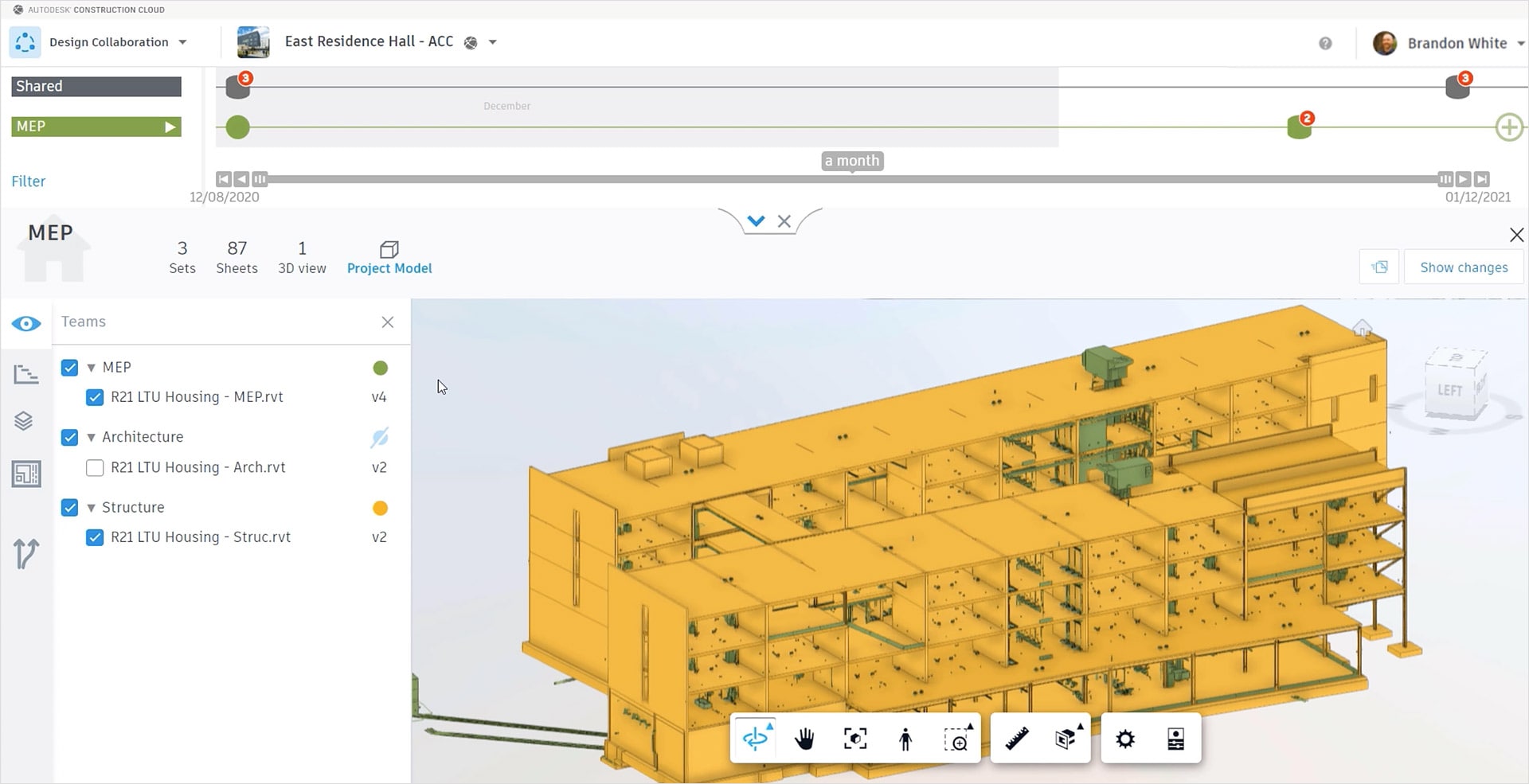Select the Orbit tool in viewer toolbar

755,739
